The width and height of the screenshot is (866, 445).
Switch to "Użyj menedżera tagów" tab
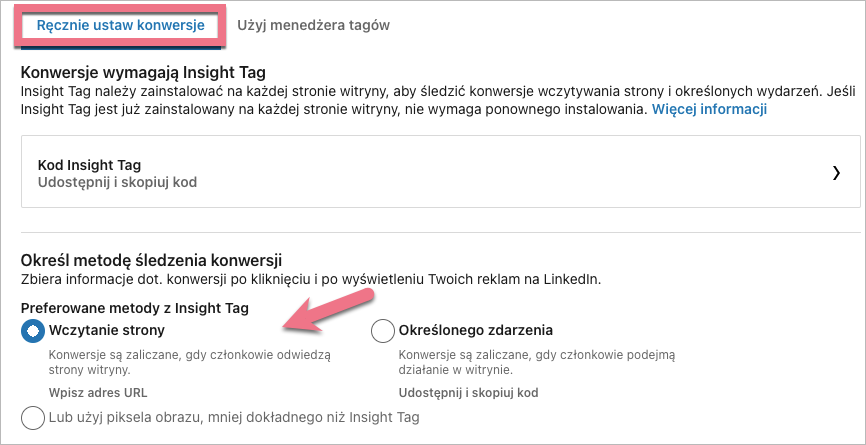pyautogui.click(x=313, y=25)
